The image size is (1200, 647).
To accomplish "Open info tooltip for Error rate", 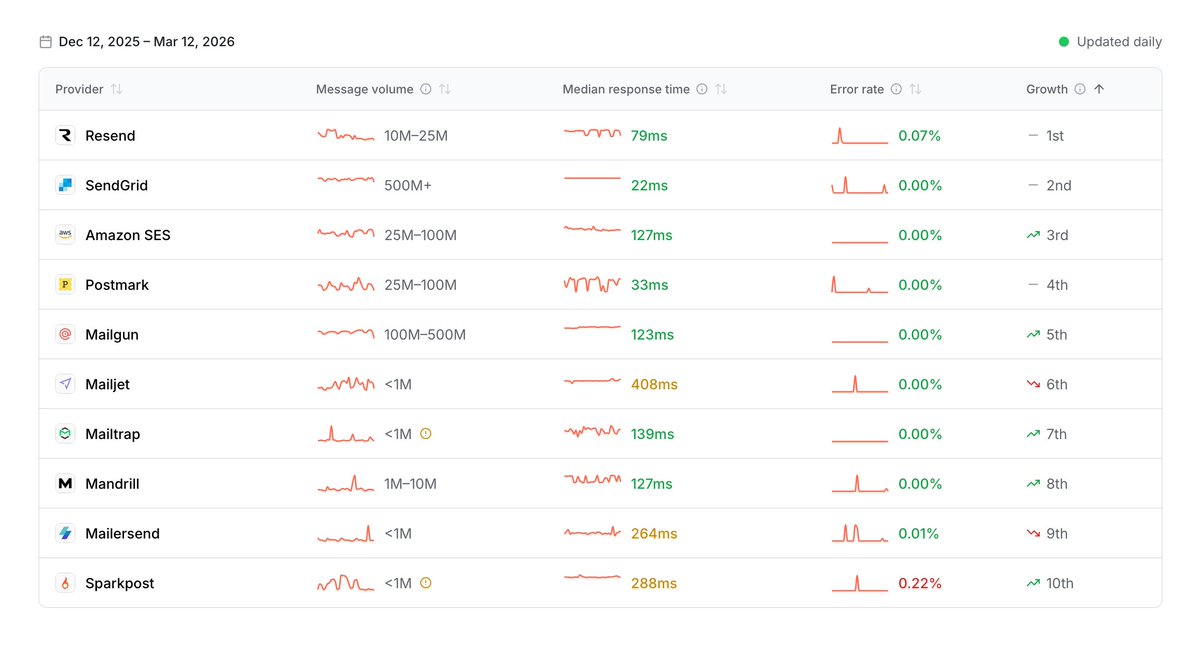I will [x=896, y=89].
